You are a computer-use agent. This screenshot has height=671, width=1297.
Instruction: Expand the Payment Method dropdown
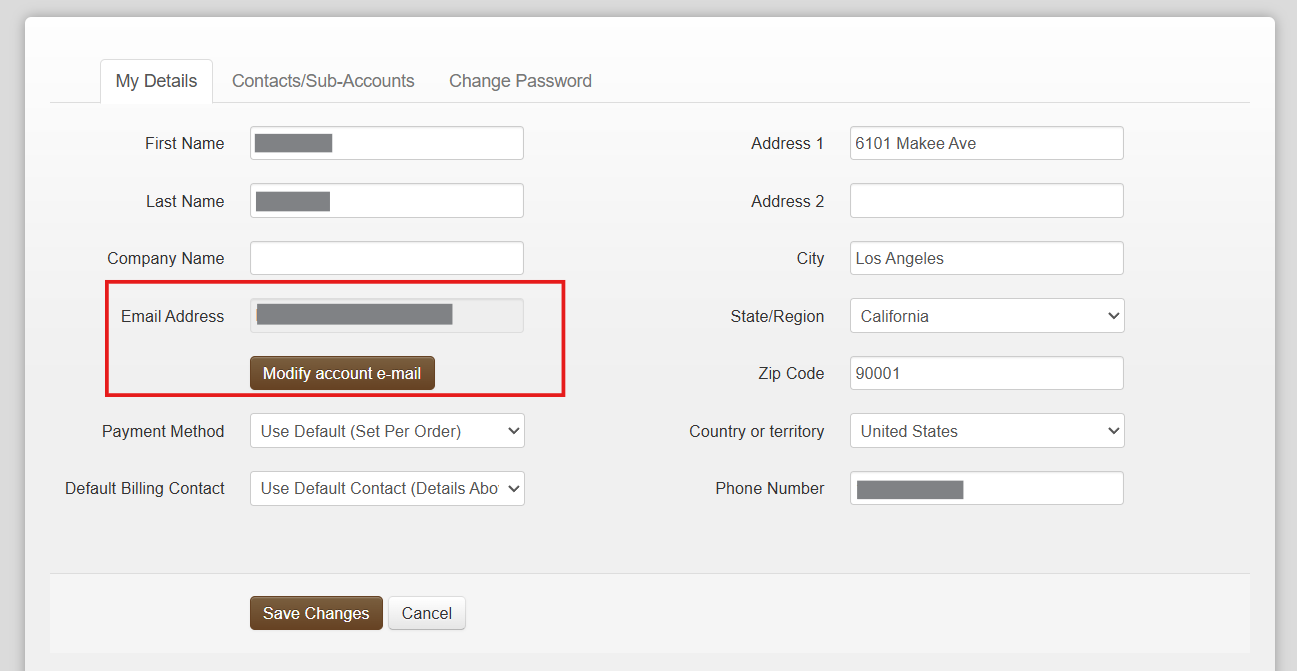[x=387, y=431]
